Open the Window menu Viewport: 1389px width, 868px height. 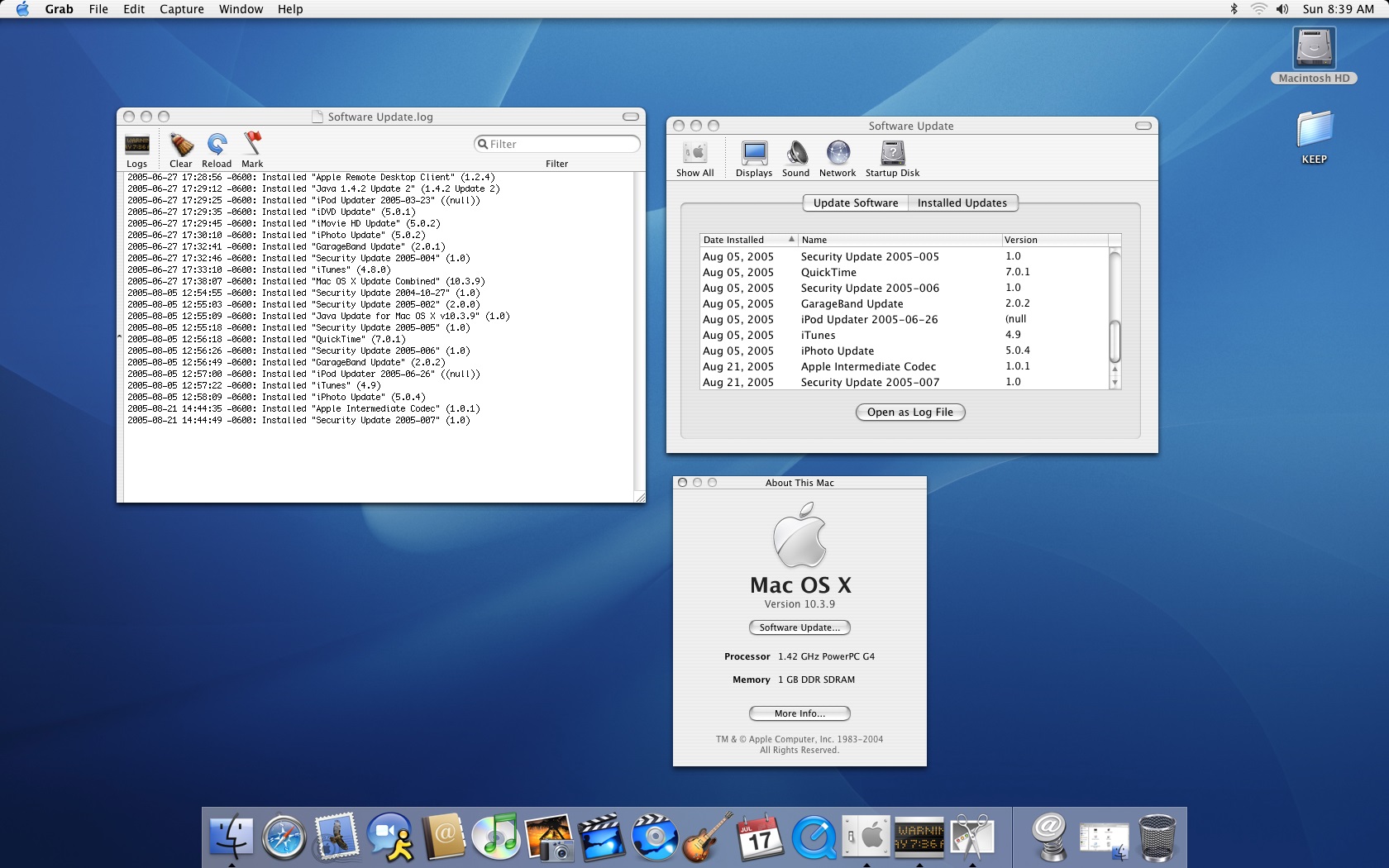[x=241, y=9]
